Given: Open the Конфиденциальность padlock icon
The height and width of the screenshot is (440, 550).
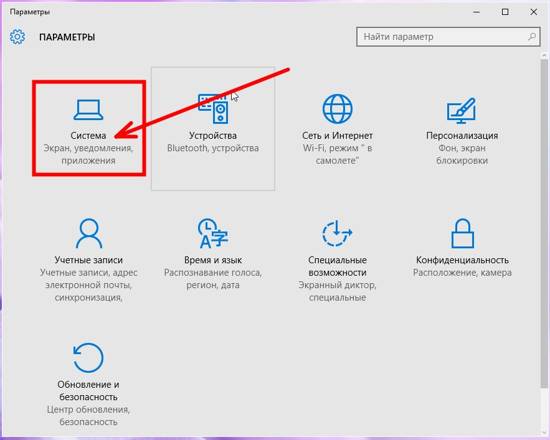Looking at the screenshot, I should click(462, 233).
